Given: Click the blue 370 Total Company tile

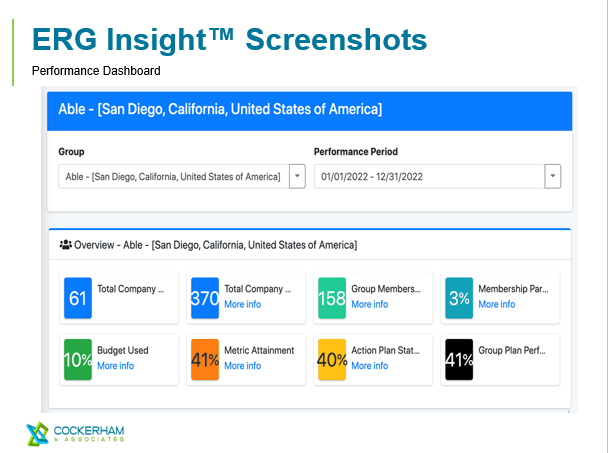Looking at the screenshot, I should (x=205, y=298).
